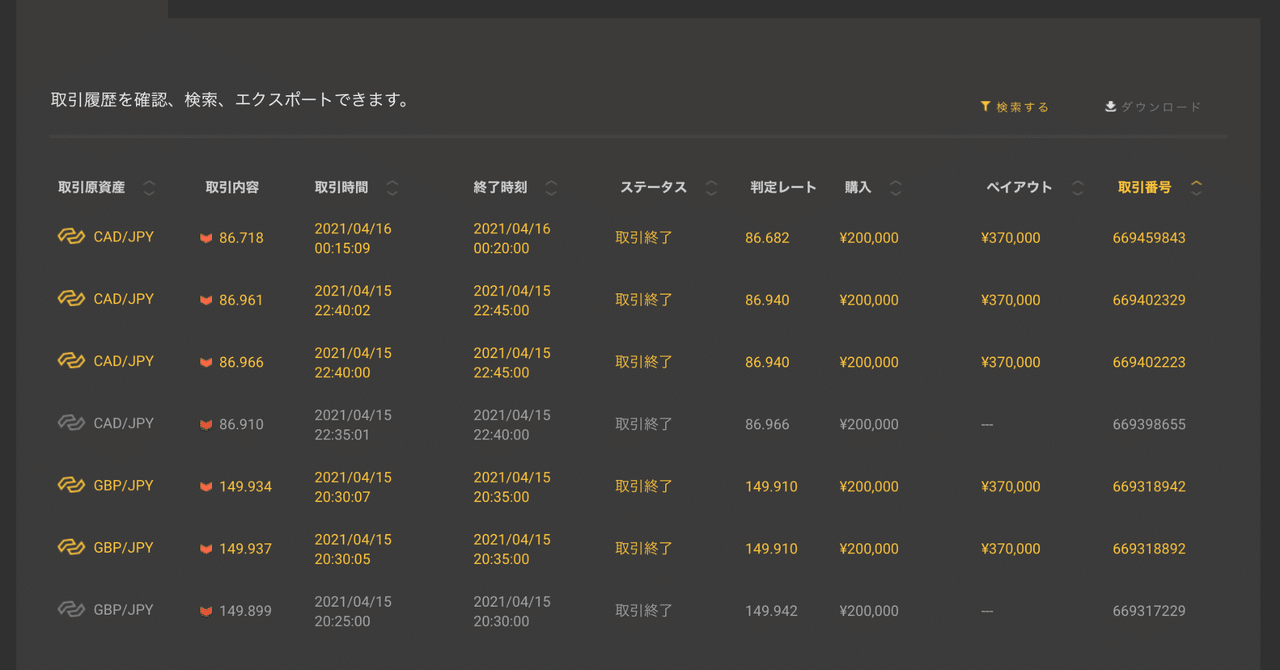The image size is (1280, 670).
Task: Toggle the 取引番号 sort order
Action: point(1196,186)
